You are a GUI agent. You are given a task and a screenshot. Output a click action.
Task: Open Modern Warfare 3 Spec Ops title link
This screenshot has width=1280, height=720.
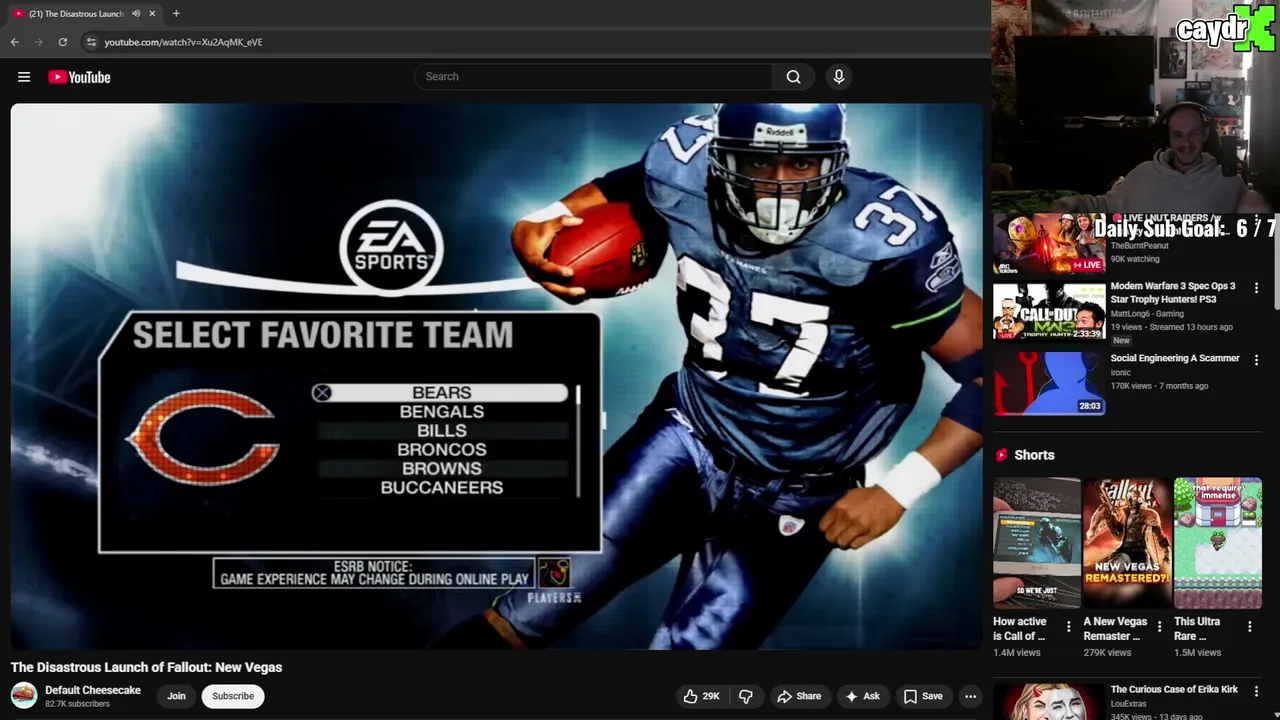tap(1173, 292)
